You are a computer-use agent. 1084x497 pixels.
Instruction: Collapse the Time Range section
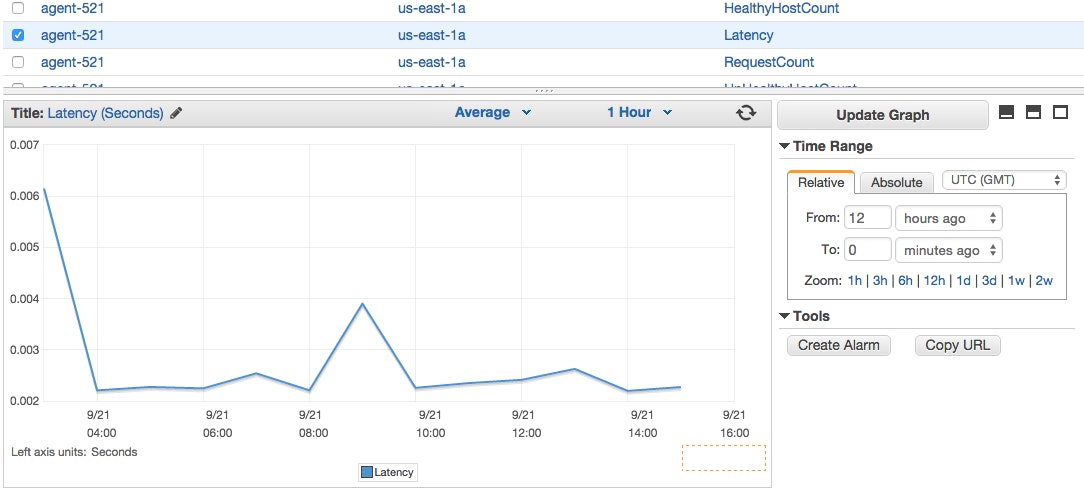pos(784,147)
